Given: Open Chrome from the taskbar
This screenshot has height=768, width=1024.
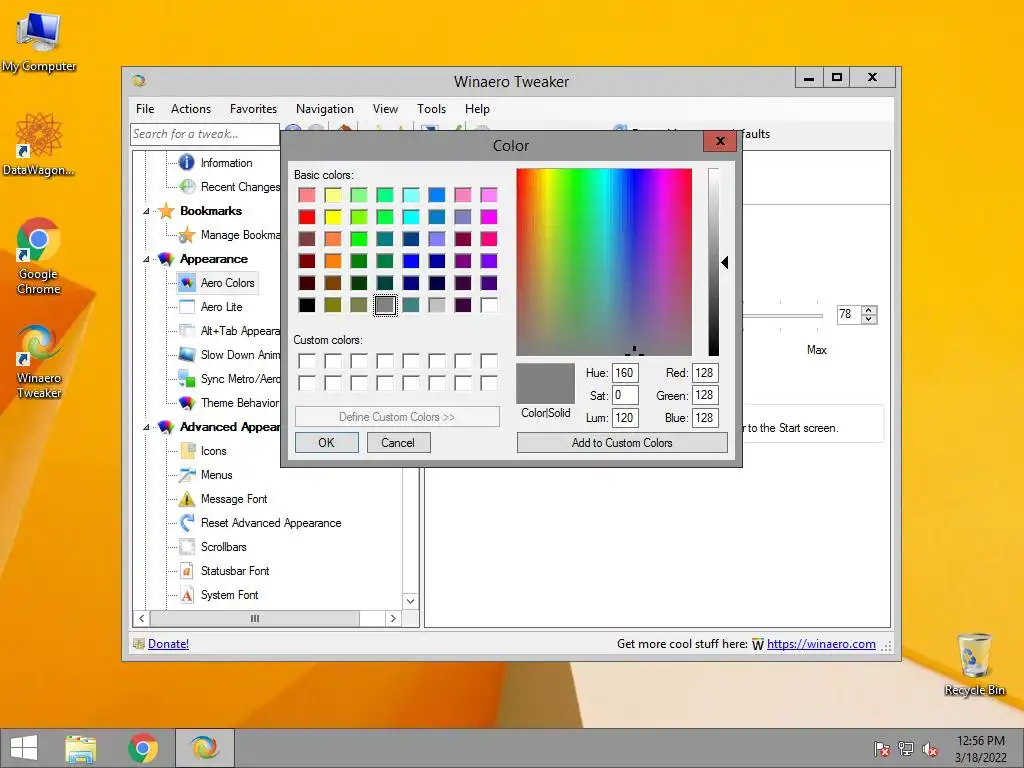Looking at the screenshot, I should (x=143, y=748).
